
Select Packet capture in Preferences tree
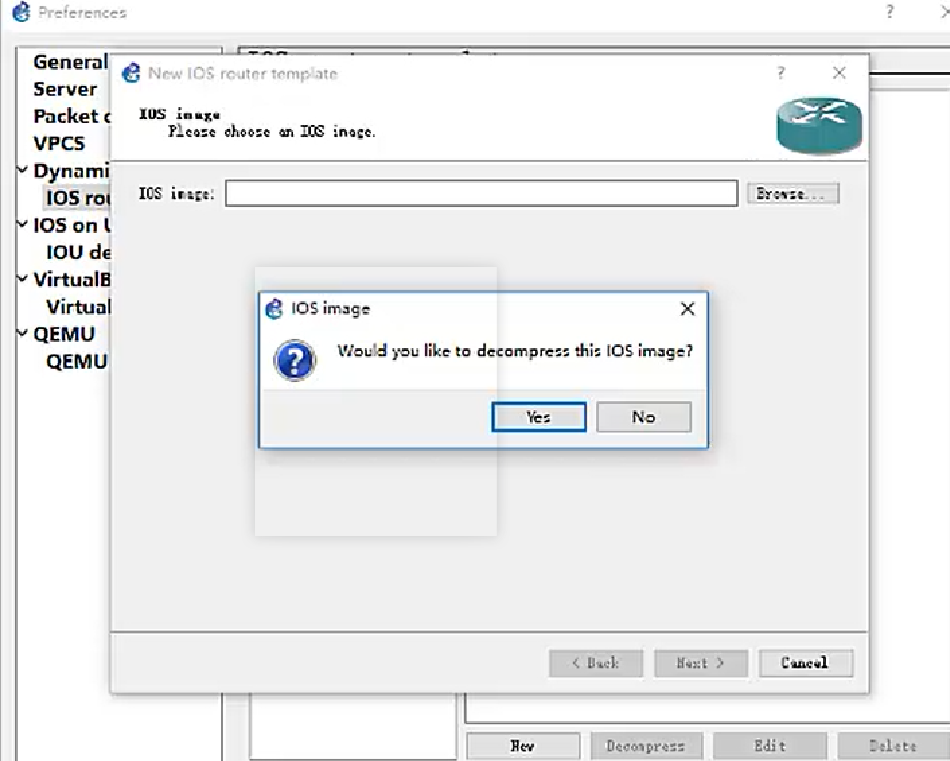coord(71,116)
